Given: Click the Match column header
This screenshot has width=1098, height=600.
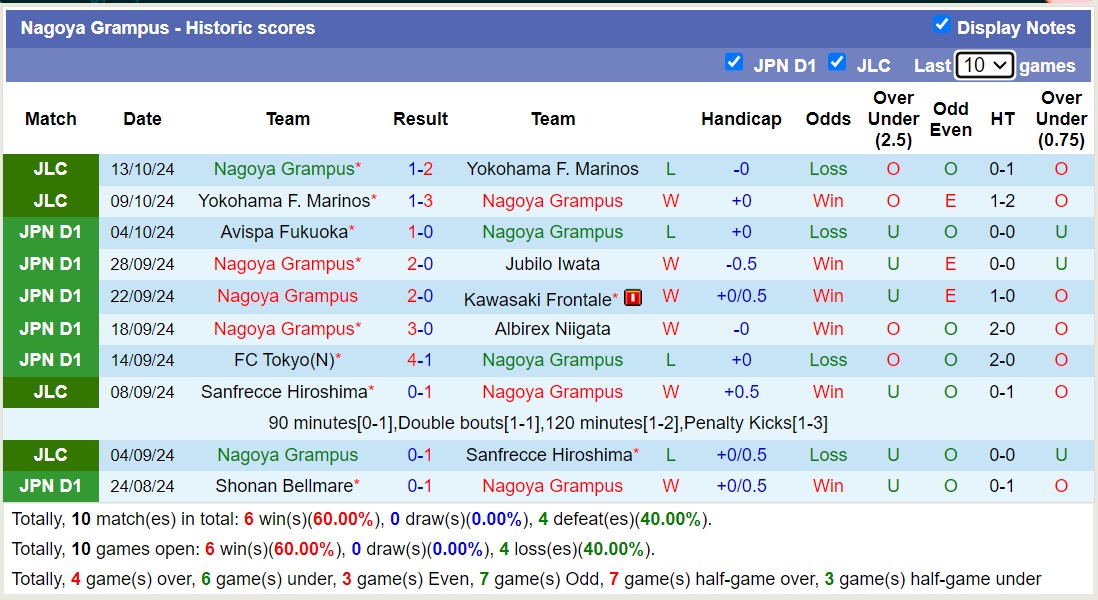Looking at the screenshot, I should pos(50,118).
